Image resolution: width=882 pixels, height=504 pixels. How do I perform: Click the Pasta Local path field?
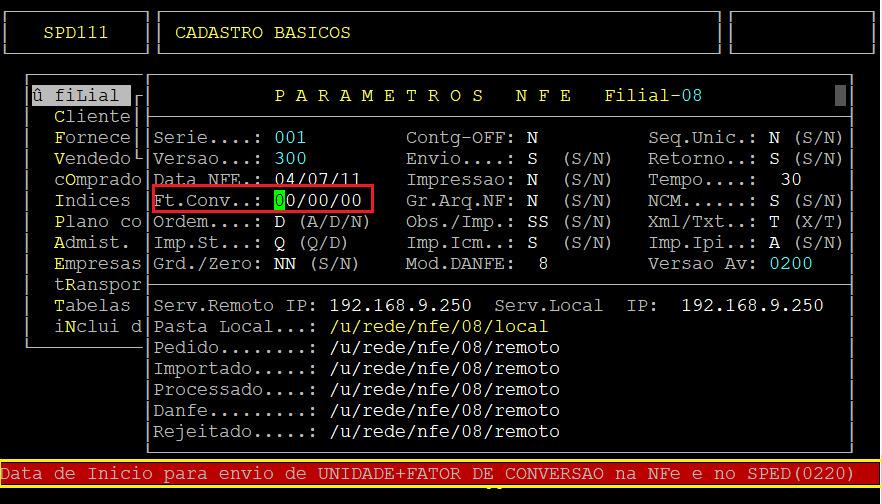click(x=439, y=327)
